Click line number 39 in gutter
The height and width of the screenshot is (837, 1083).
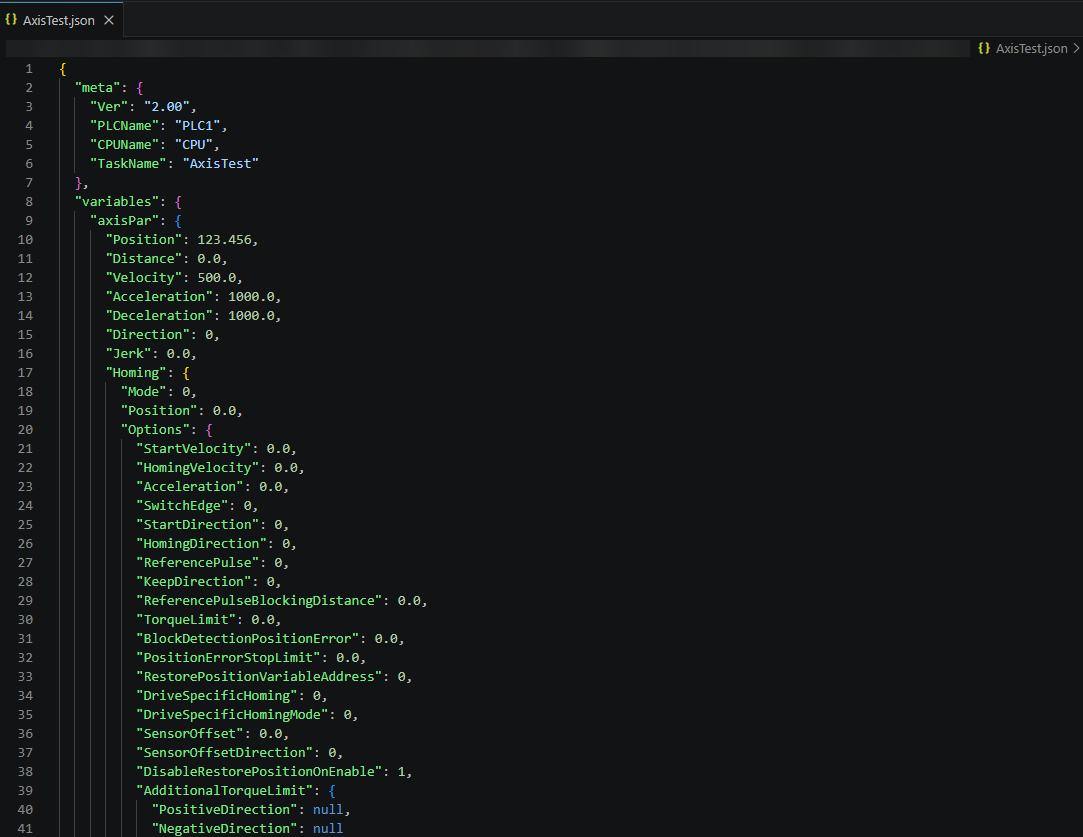[x=25, y=790]
